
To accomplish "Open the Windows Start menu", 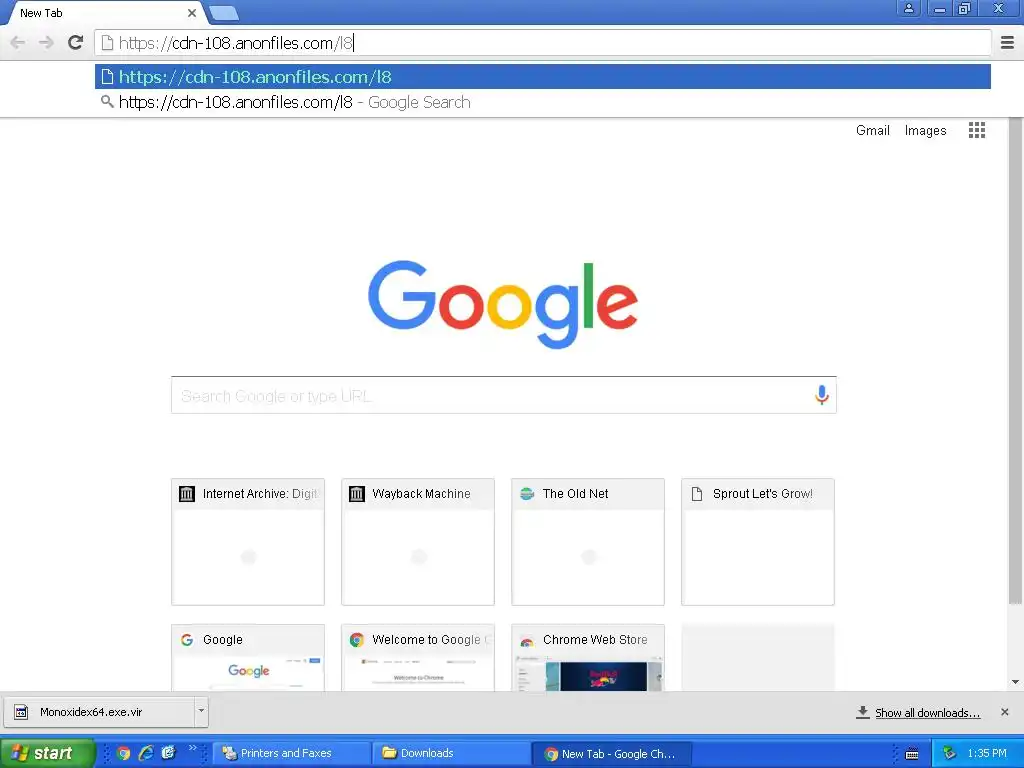I will coord(47,753).
